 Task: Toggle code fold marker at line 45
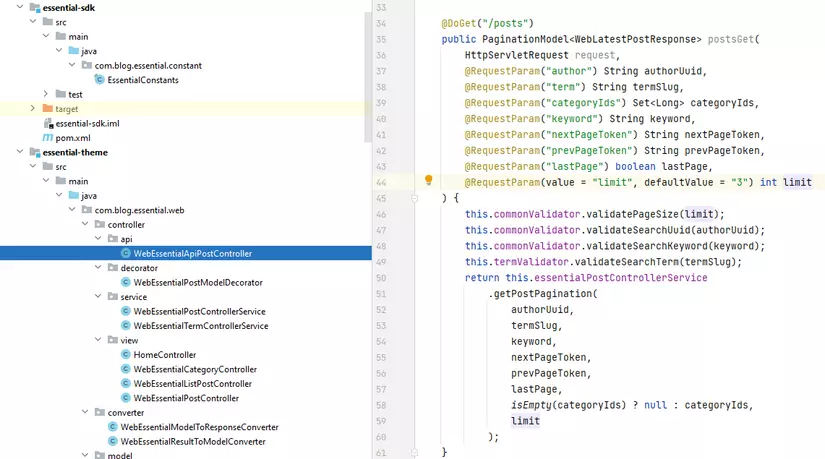414,198
